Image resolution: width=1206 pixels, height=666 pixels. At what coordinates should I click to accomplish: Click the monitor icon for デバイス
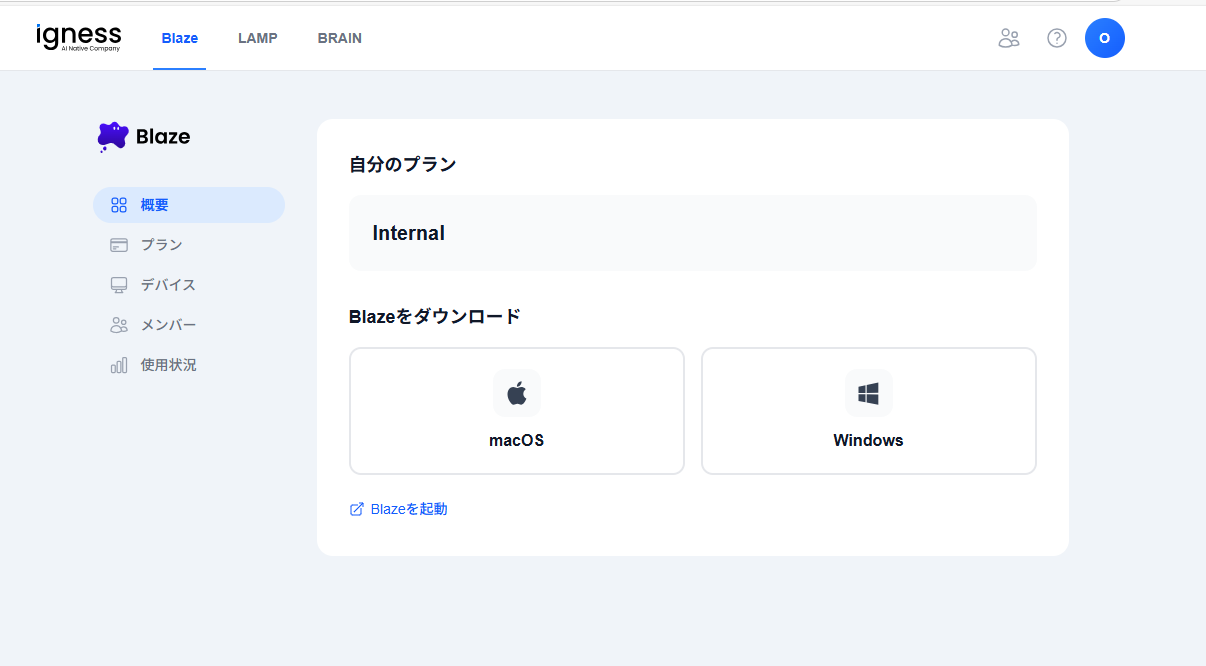pos(119,285)
